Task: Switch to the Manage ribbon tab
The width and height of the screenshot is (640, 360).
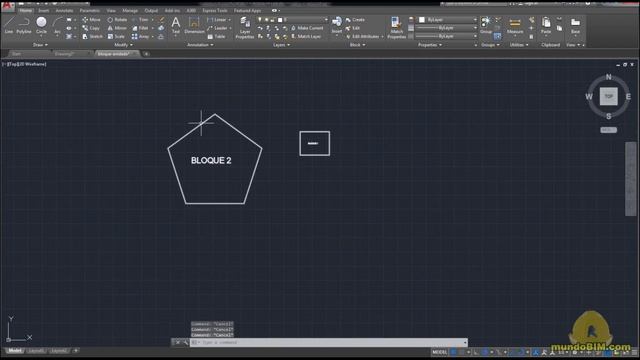Action: [130, 11]
